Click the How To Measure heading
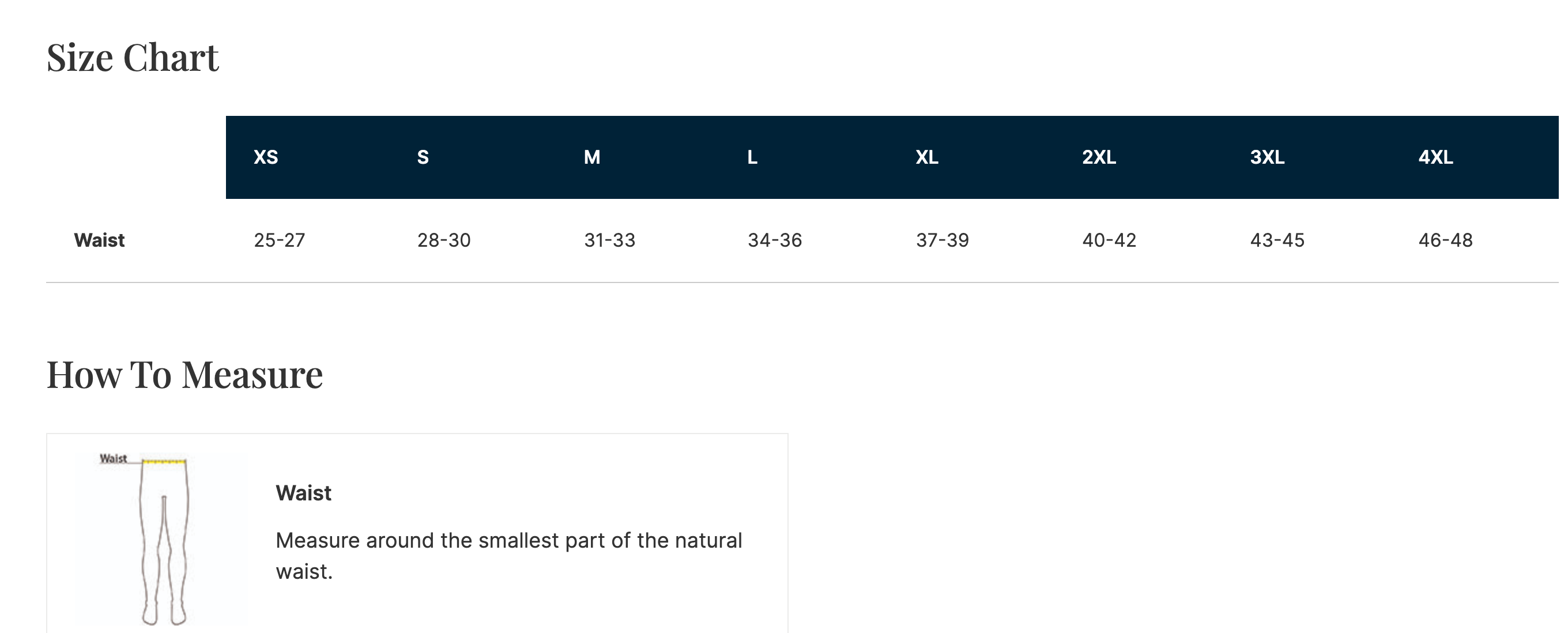Image resolution: width=1568 pixels, height=633 pixels. point(184,375)
